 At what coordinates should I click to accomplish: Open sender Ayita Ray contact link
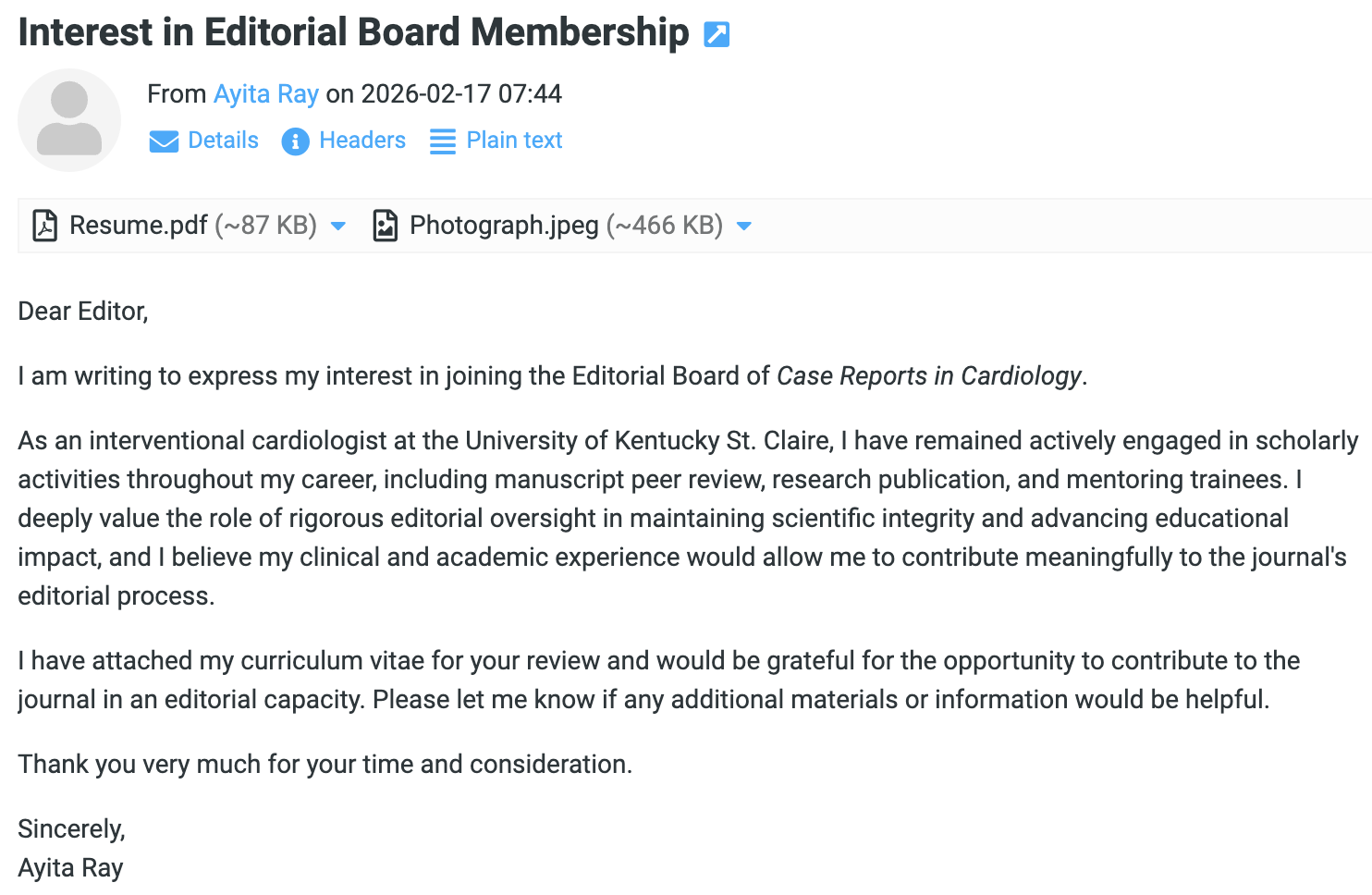tap(266, 93)
